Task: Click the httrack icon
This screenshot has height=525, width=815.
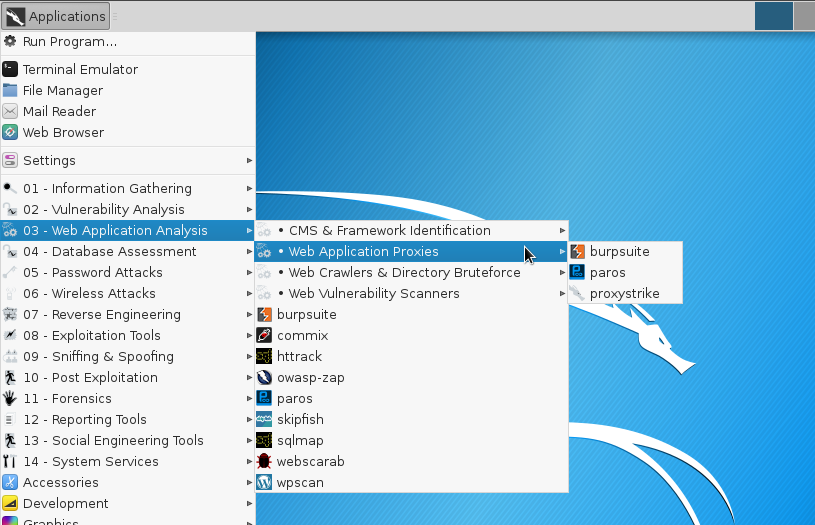Action: [x=264, y=357]
